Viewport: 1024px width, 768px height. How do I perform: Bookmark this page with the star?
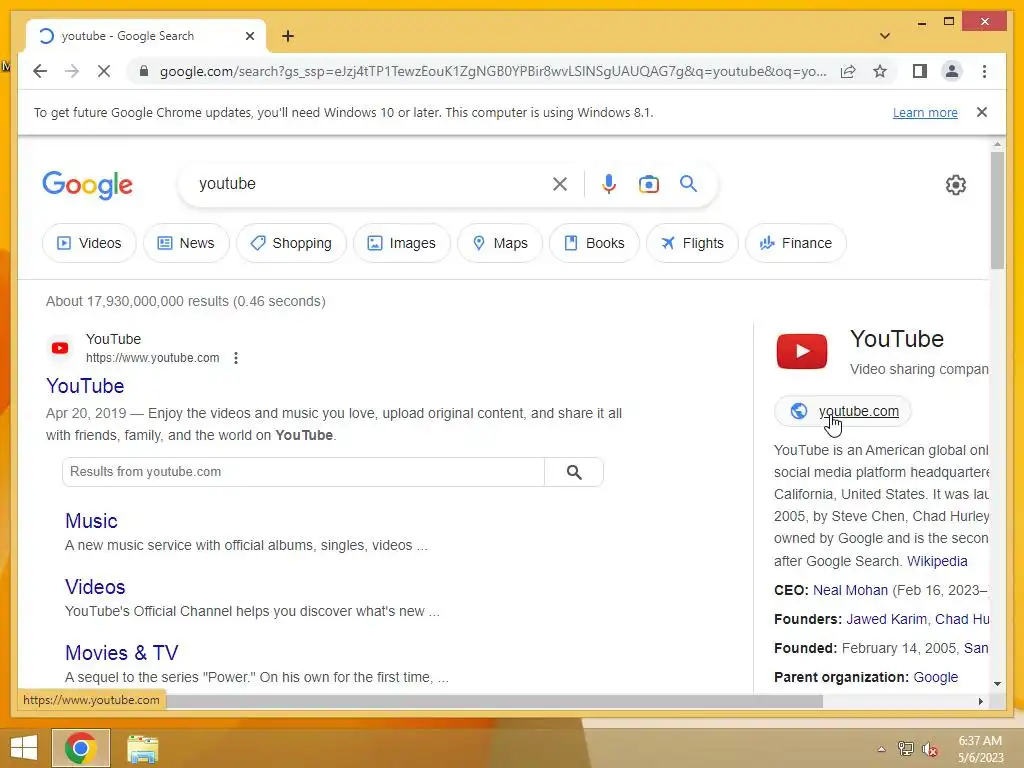coord(880,71)
